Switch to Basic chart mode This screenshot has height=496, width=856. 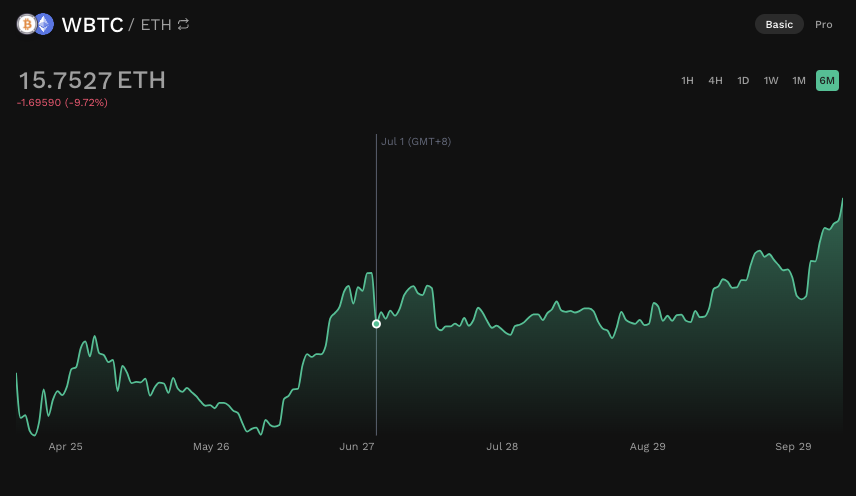coord(779,25)
